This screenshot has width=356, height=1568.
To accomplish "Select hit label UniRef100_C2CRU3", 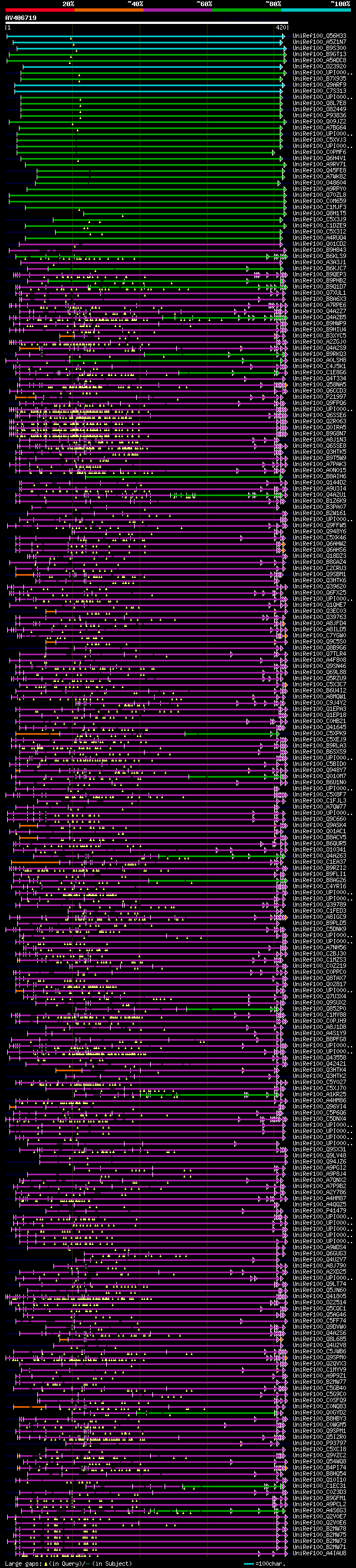I will pyautogui.click(x=319, y=568).
